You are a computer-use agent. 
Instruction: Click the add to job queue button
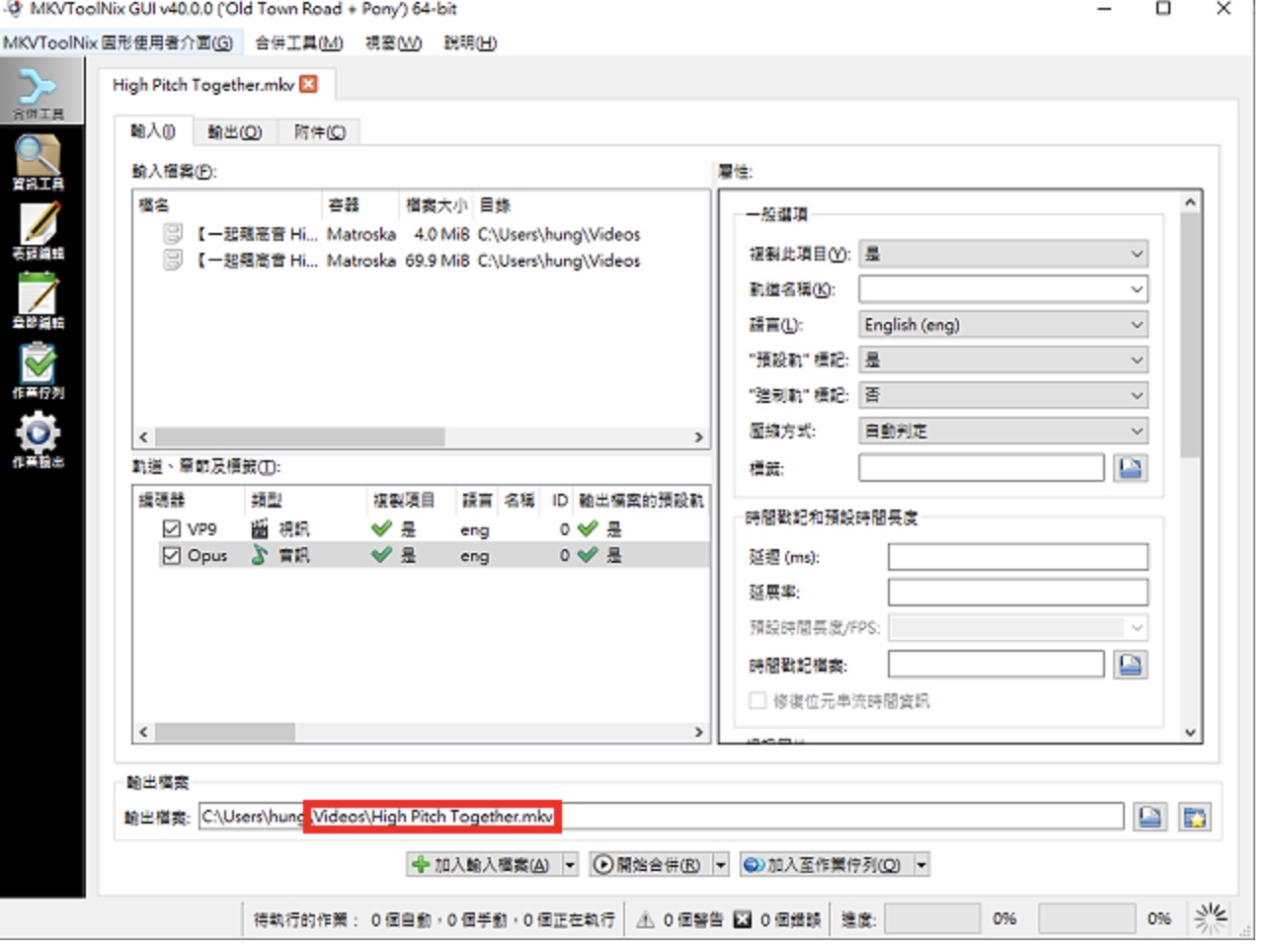tap(827, 865)
